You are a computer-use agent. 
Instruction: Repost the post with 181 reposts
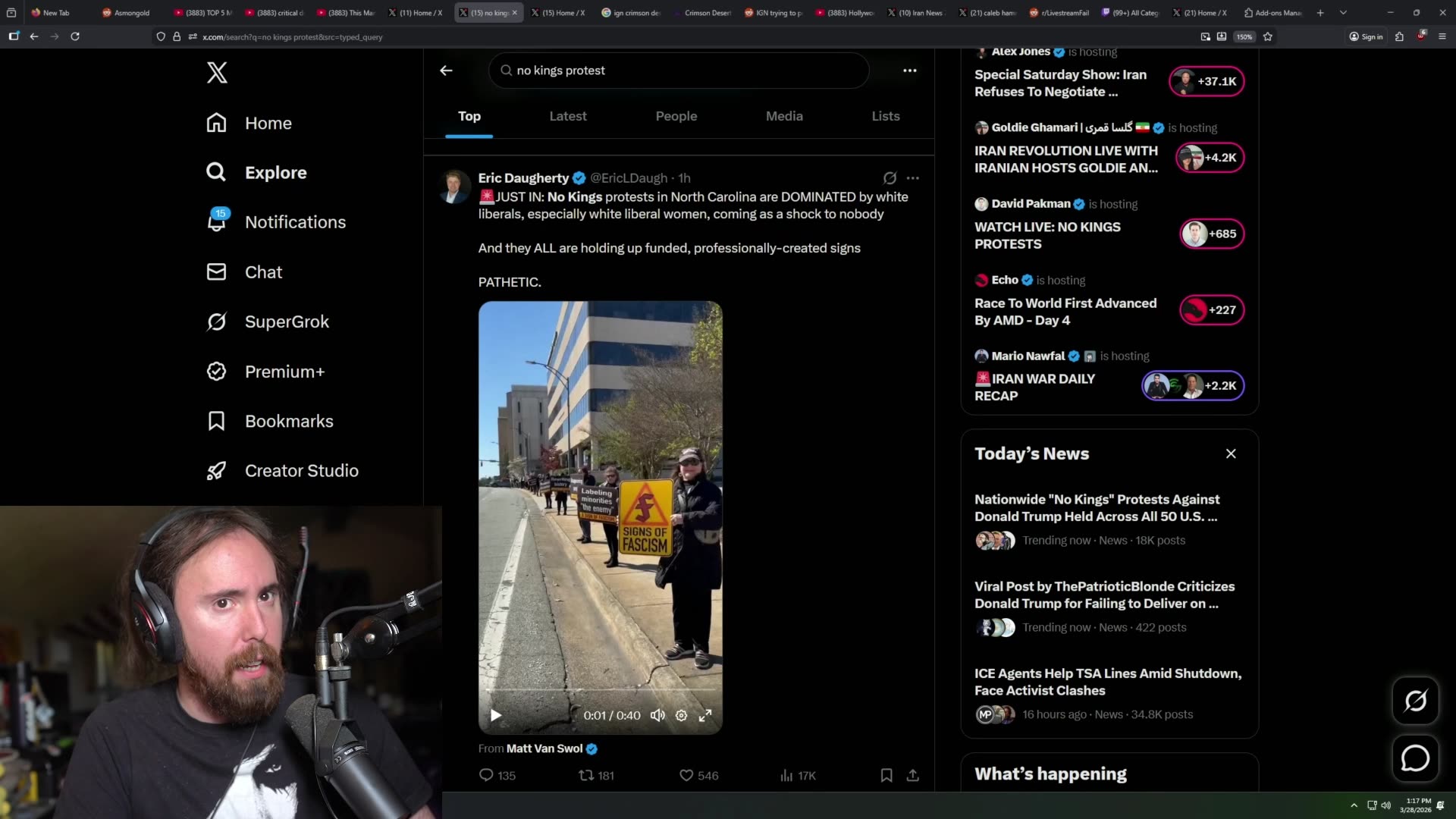pos(596,775)
